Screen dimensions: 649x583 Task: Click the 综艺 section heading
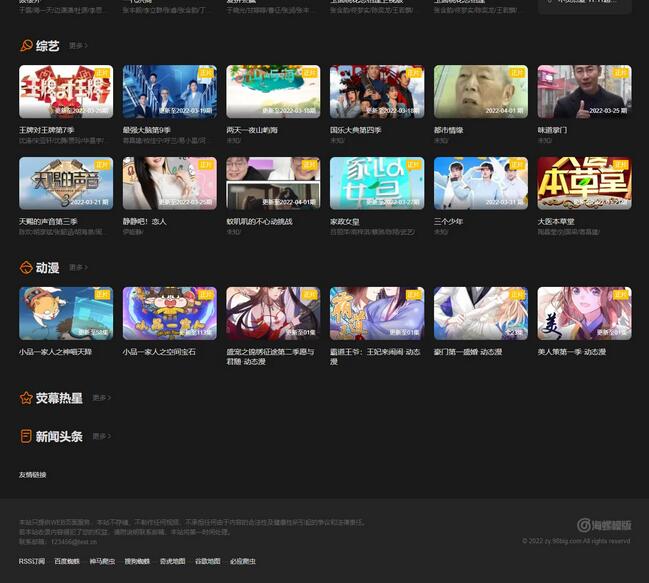[x=48, y=46]
